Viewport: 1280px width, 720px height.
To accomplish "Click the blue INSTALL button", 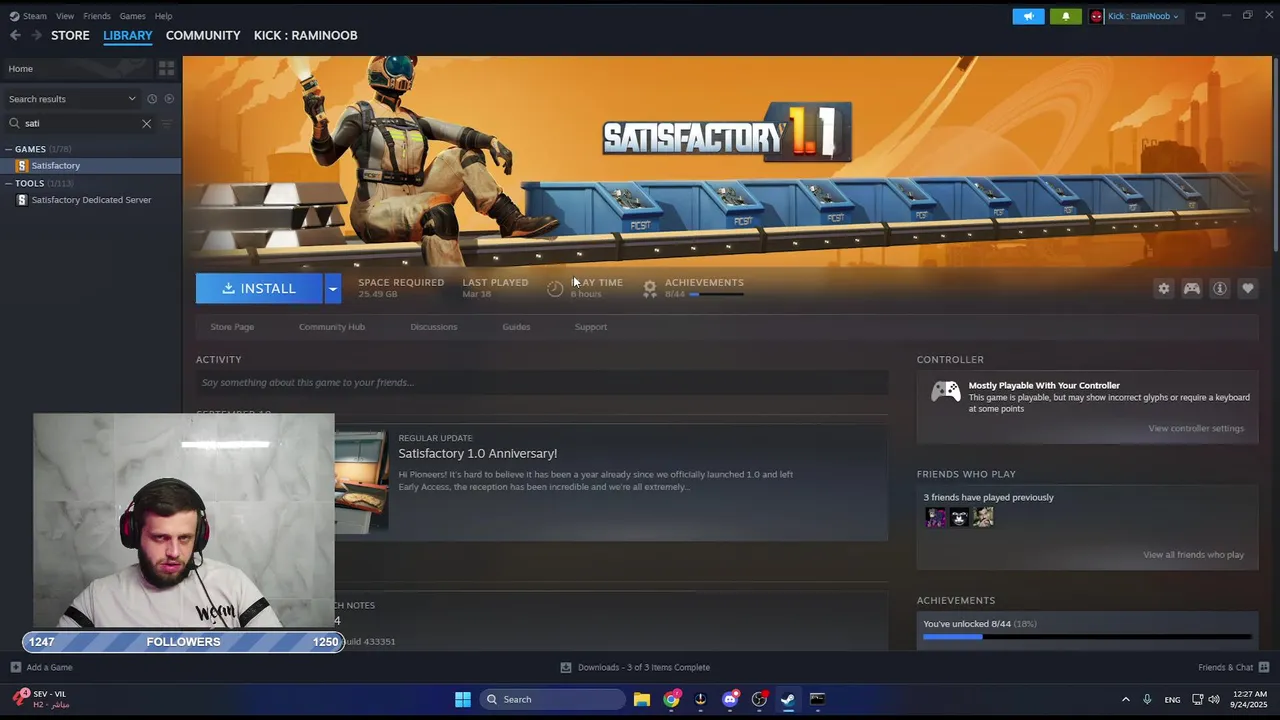I will pos(259,288).
